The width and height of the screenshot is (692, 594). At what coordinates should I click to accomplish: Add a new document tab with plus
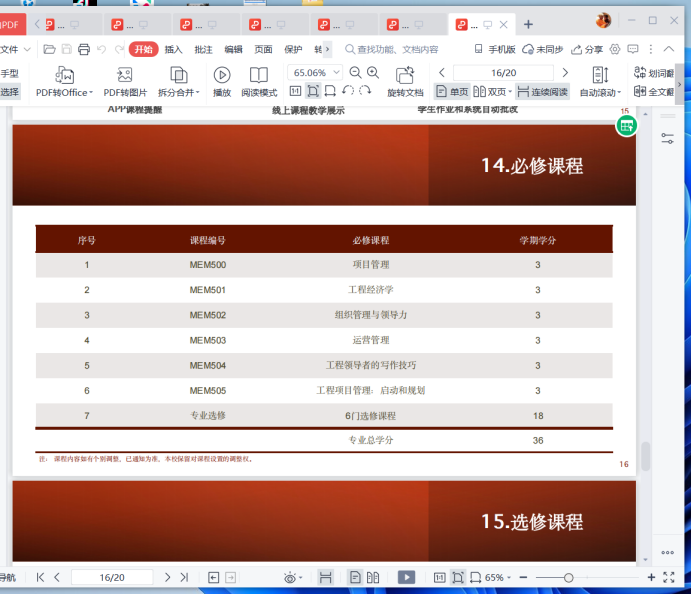528,24
